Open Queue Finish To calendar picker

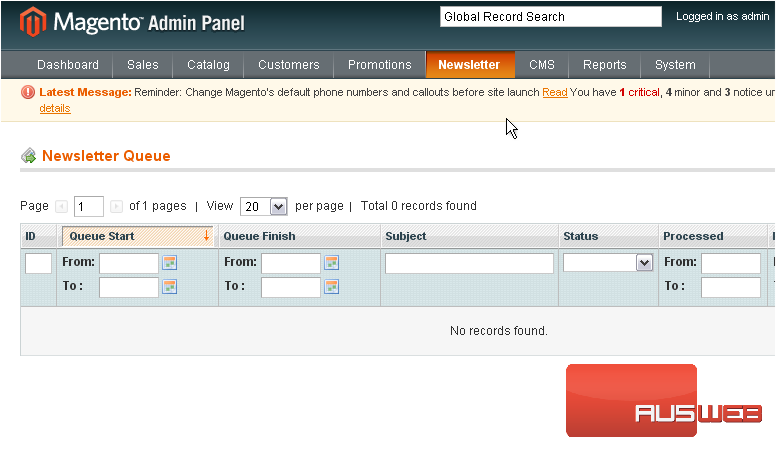[x=332, y=287]
